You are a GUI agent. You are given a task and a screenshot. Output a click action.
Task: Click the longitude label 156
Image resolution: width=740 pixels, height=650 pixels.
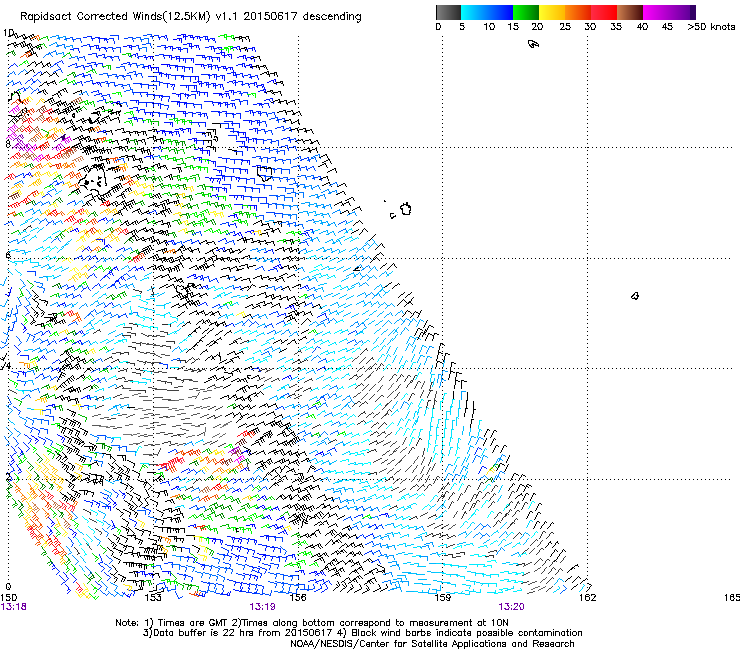pyautogui.click(x=298, y=598)
